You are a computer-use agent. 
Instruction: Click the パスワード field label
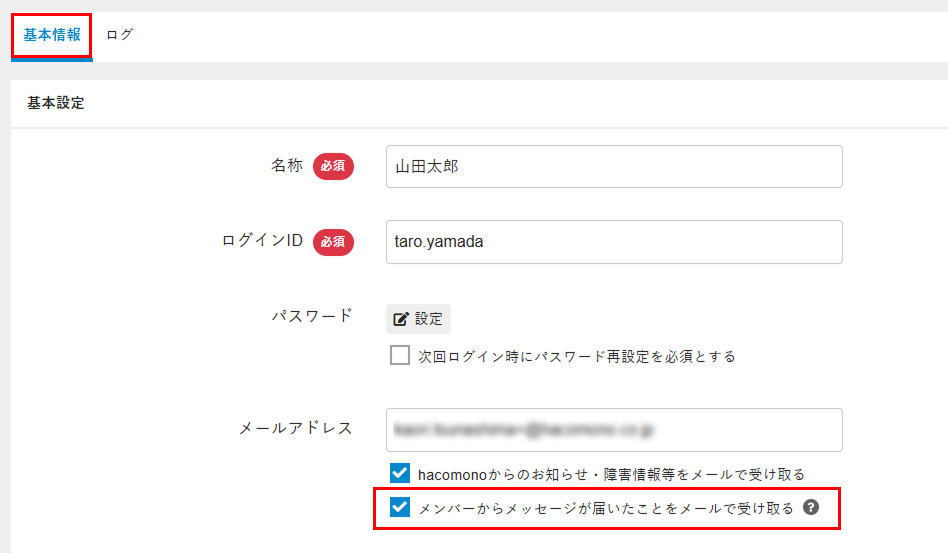[312, 316]
